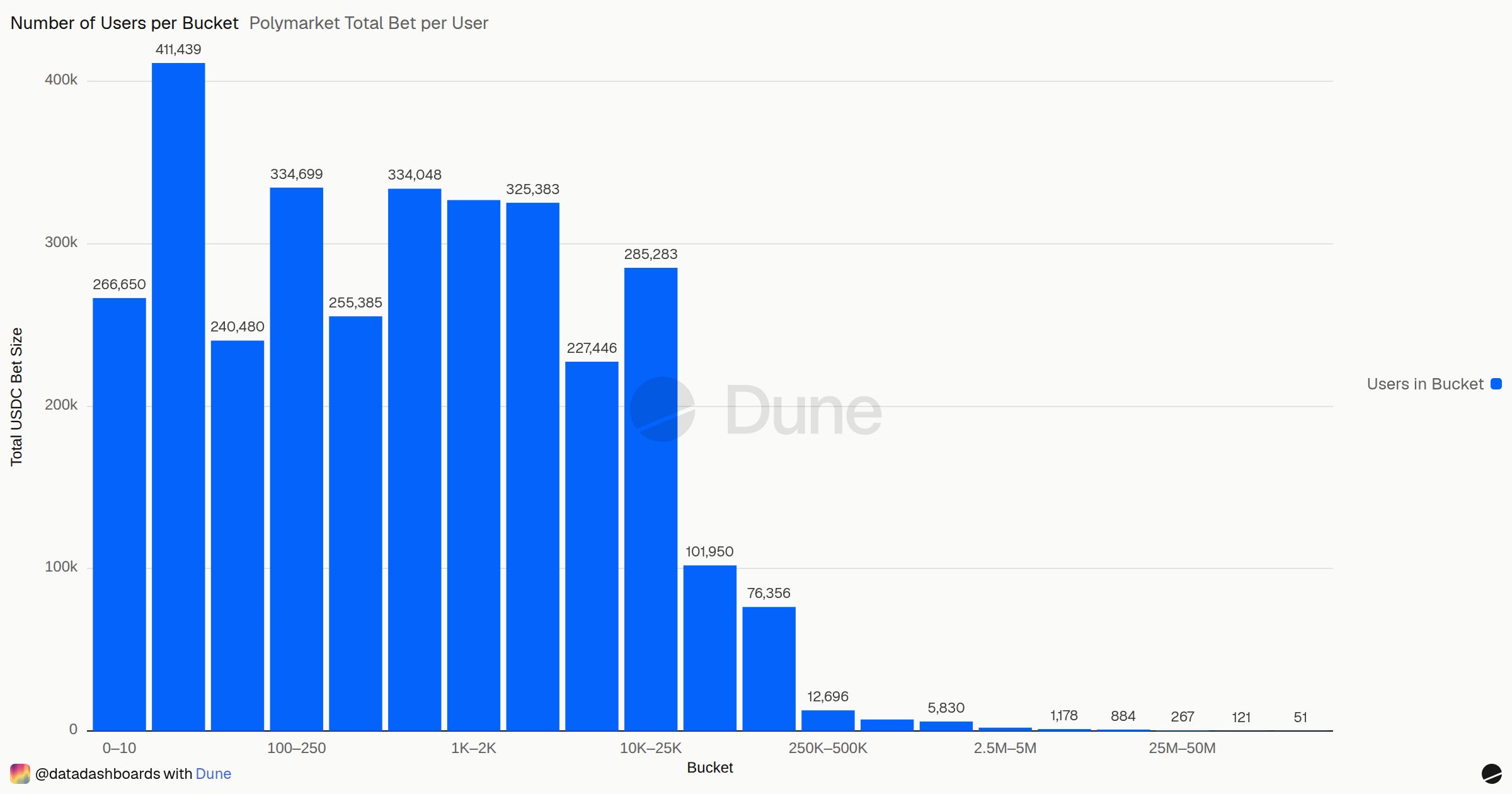Select the bar labeled 76,356
The image size is (1512, 794).
pos(769,669)
